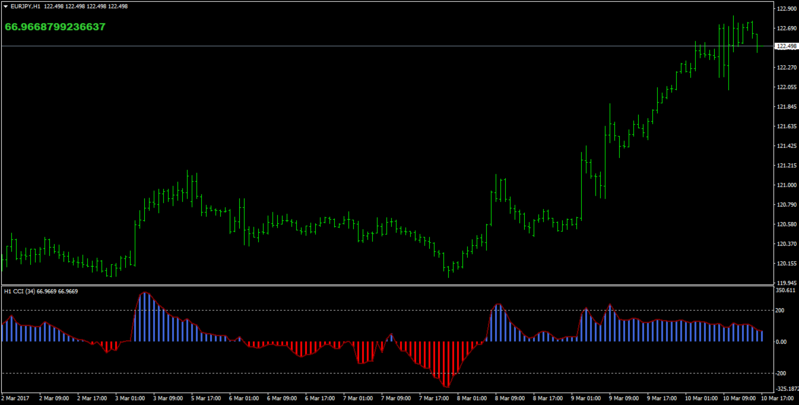
Task: Click the 8 Mar 17:00 time label
Action: click(548, 398)
